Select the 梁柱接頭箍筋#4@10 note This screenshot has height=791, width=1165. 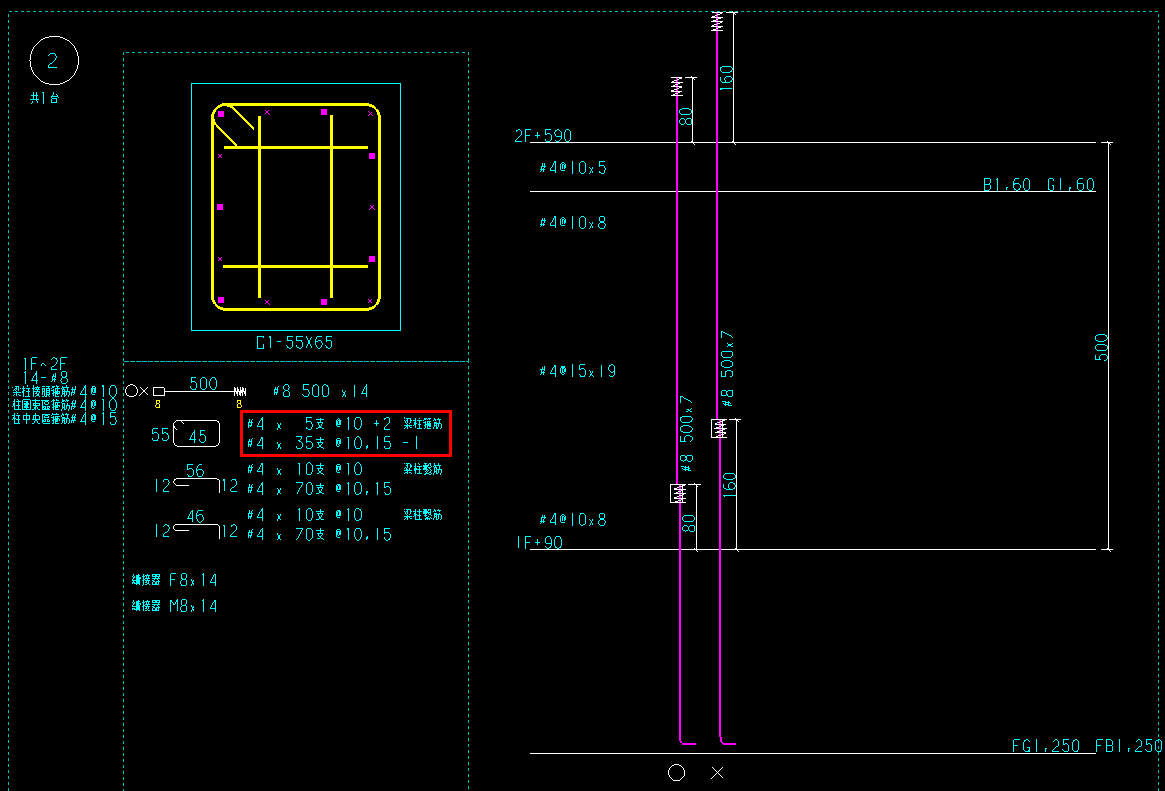(x=65, y=391)
